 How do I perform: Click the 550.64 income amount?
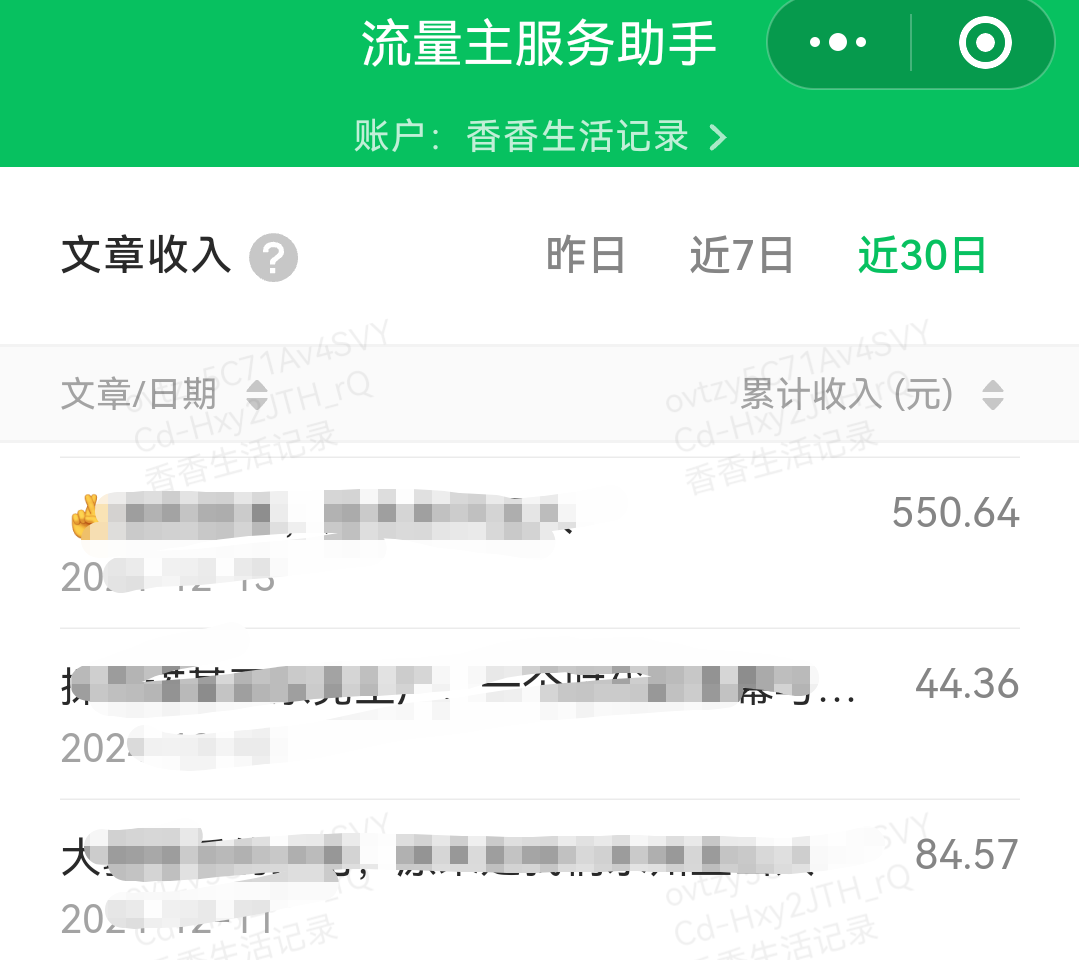coord(955,513)
